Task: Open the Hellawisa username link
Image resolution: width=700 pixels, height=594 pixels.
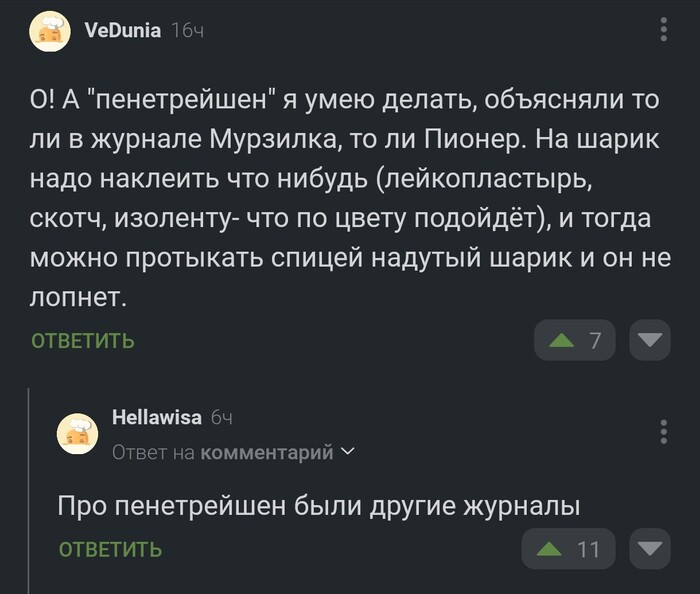Action: pos(157,417)
